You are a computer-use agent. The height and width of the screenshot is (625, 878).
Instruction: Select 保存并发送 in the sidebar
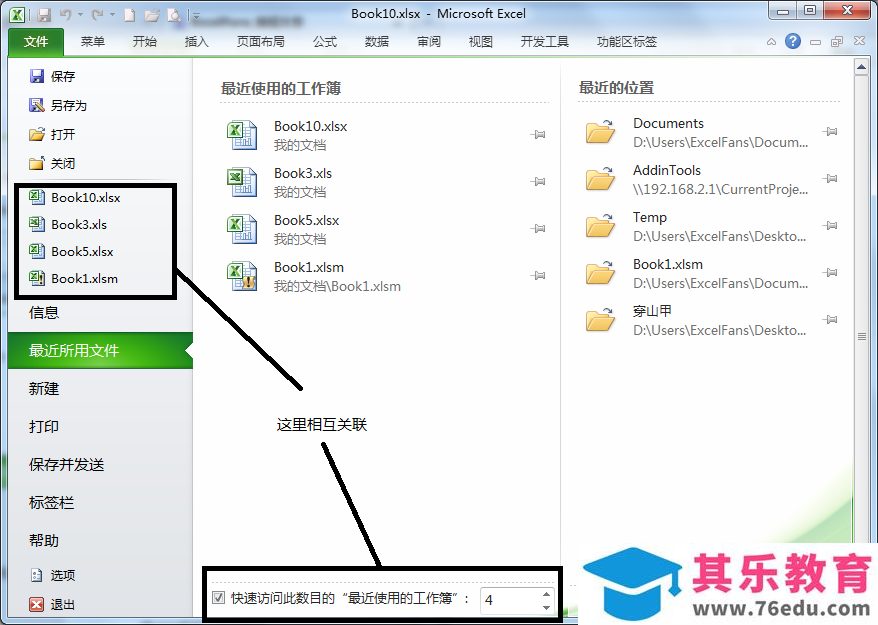[x=66, y=465]
